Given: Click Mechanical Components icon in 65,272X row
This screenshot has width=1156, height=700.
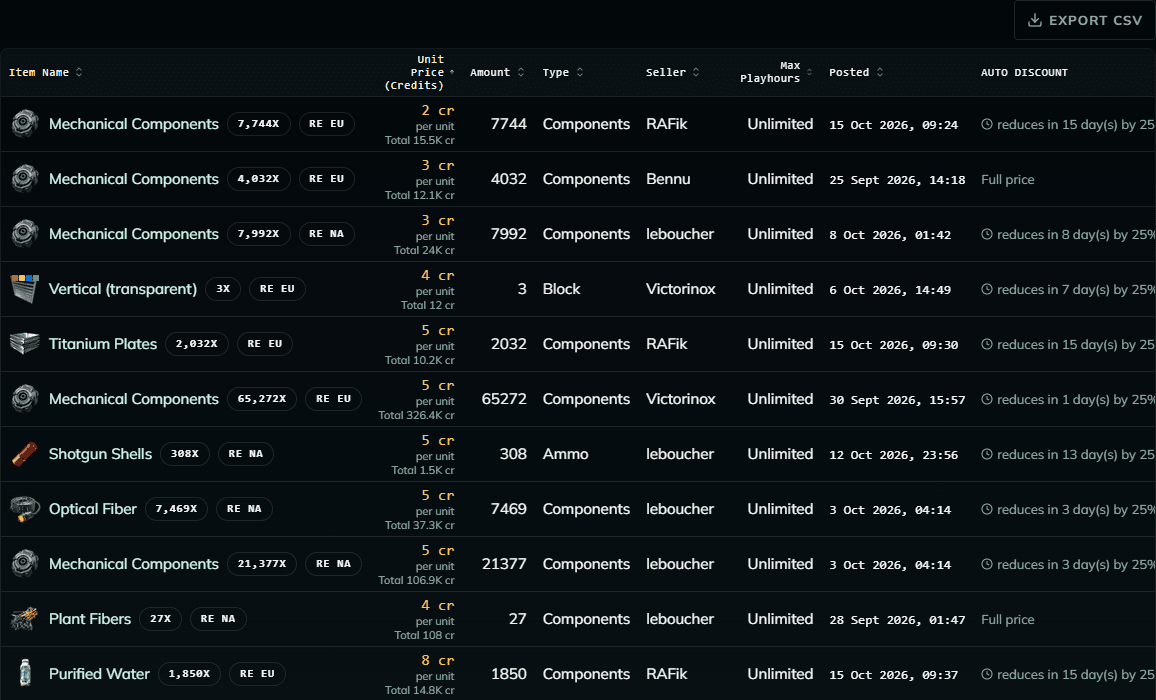Looking at the screenshot, I should (24, 398).
